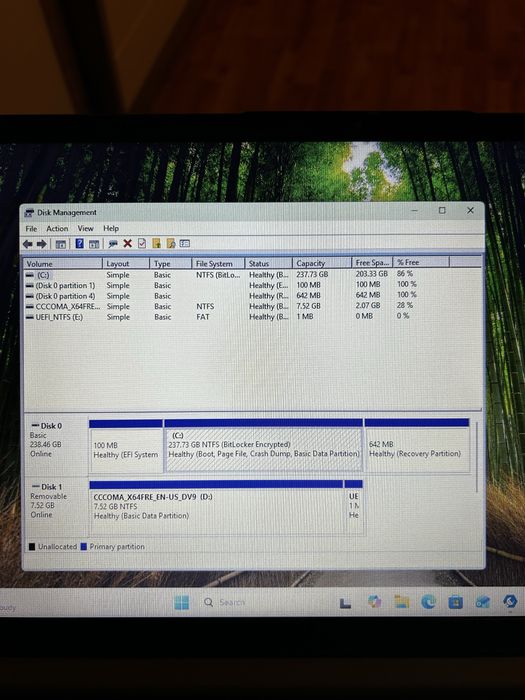The width and height of the screenshot is (525, 700).
Task: Open the View menu
Action: [x=85, y=229]
